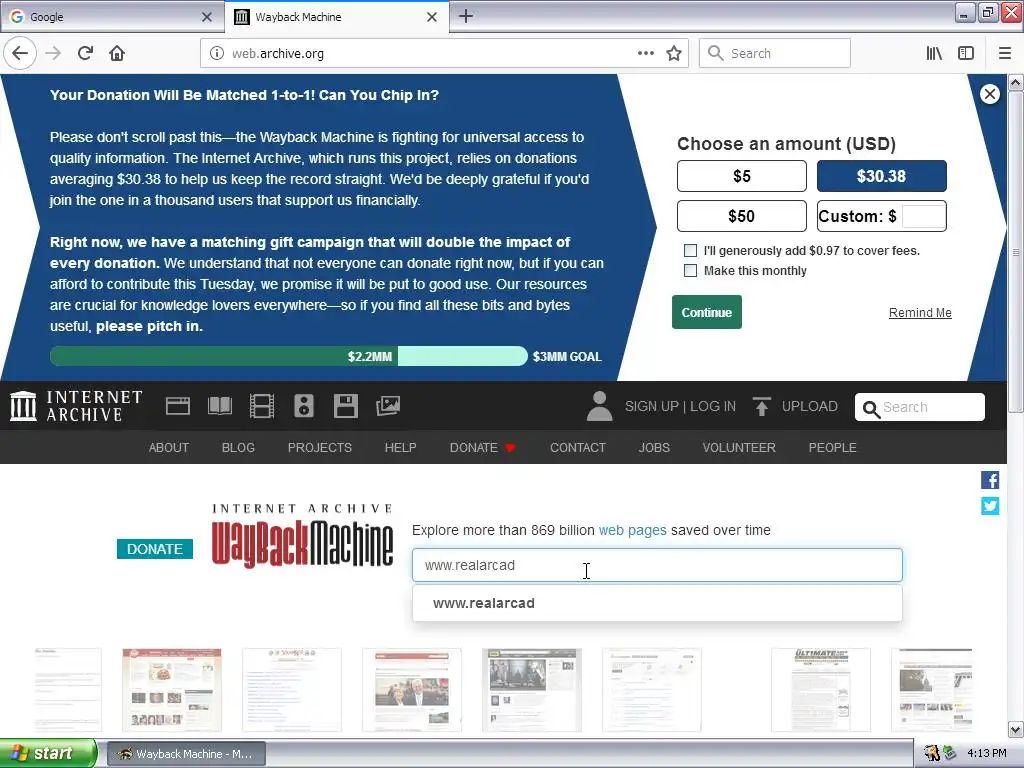Viewport: 1024px width, 768px height.
Task: Open the BLOG menu item
Action: click(x=238, y=447)
